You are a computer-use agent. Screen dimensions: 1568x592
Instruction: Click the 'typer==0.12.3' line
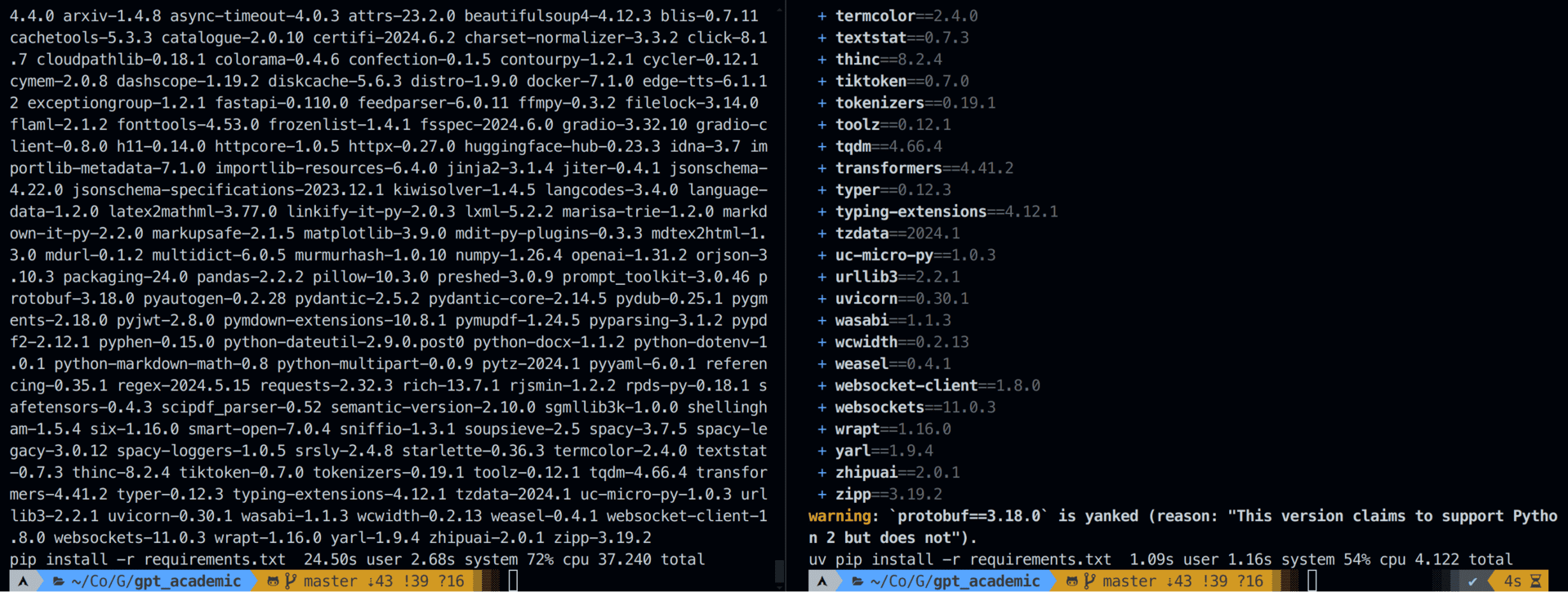pos(884,189)
